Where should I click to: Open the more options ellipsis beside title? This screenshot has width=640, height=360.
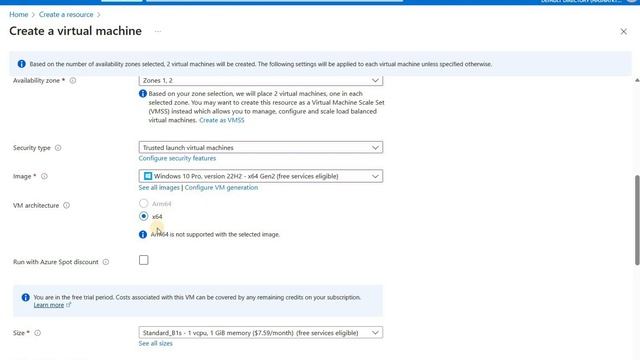click(x=158, y=31)
